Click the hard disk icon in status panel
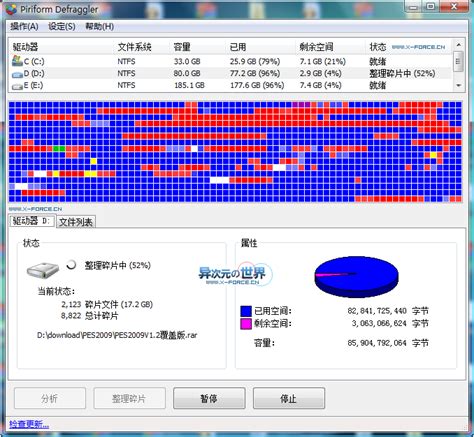This screenshot has width=474, height=437. [x=43, y=269]
